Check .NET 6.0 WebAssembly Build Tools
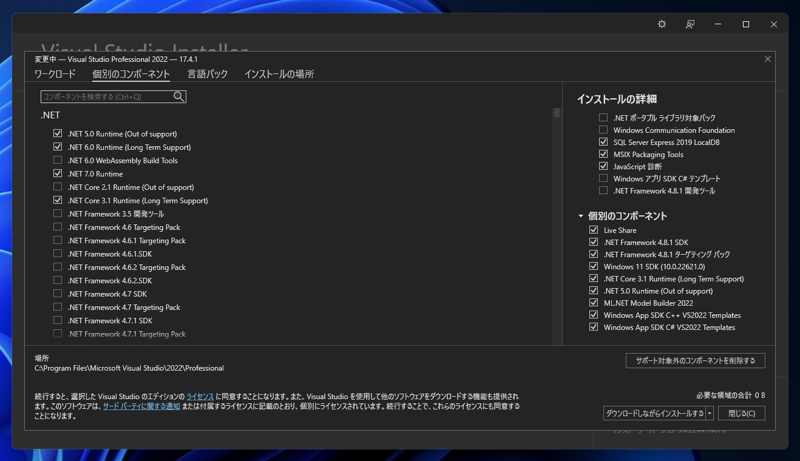 point(58,160)
